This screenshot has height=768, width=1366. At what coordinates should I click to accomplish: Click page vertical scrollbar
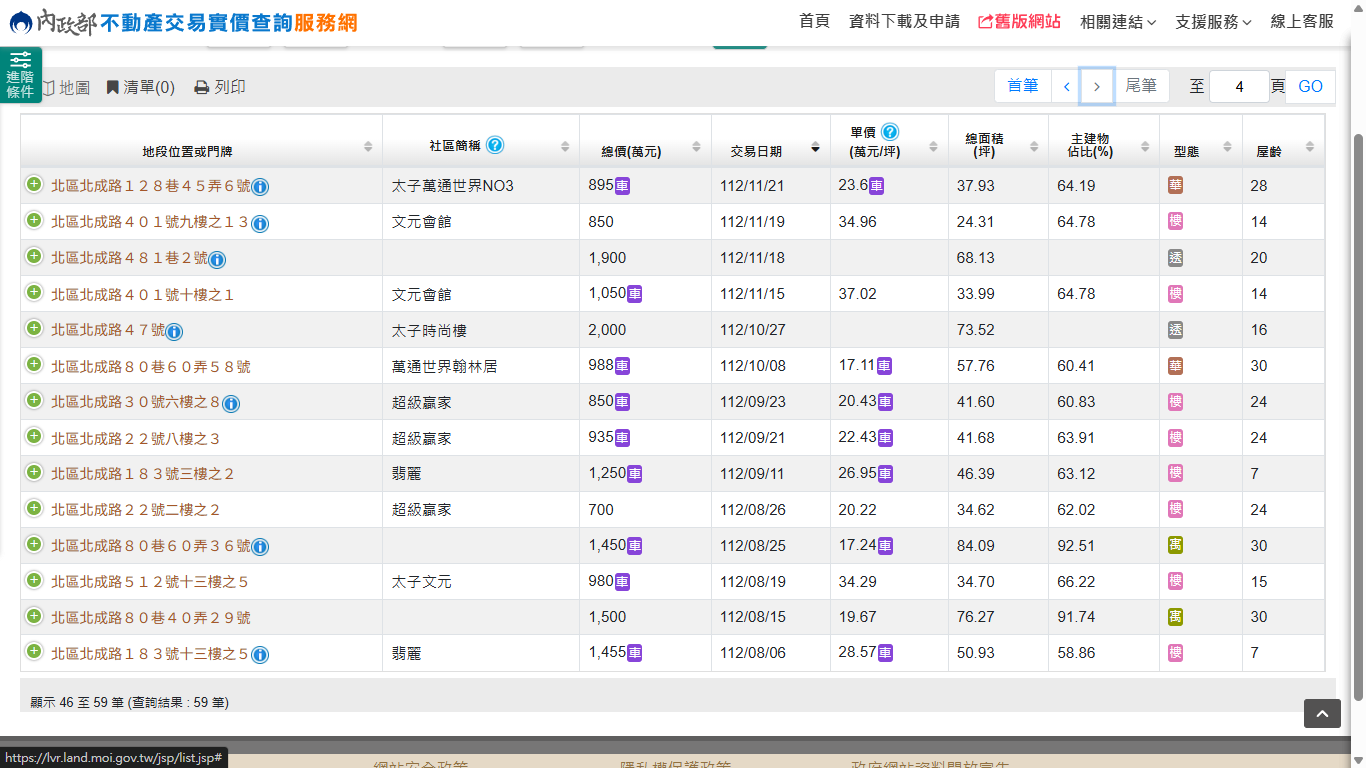[1358, 415]
